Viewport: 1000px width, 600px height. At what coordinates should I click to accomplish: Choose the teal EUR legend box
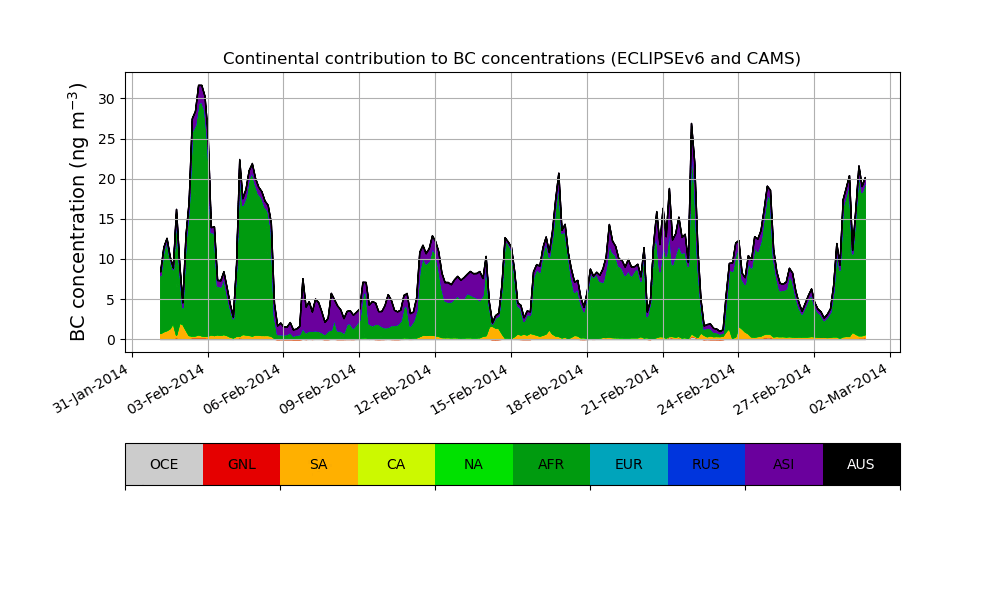628,464
